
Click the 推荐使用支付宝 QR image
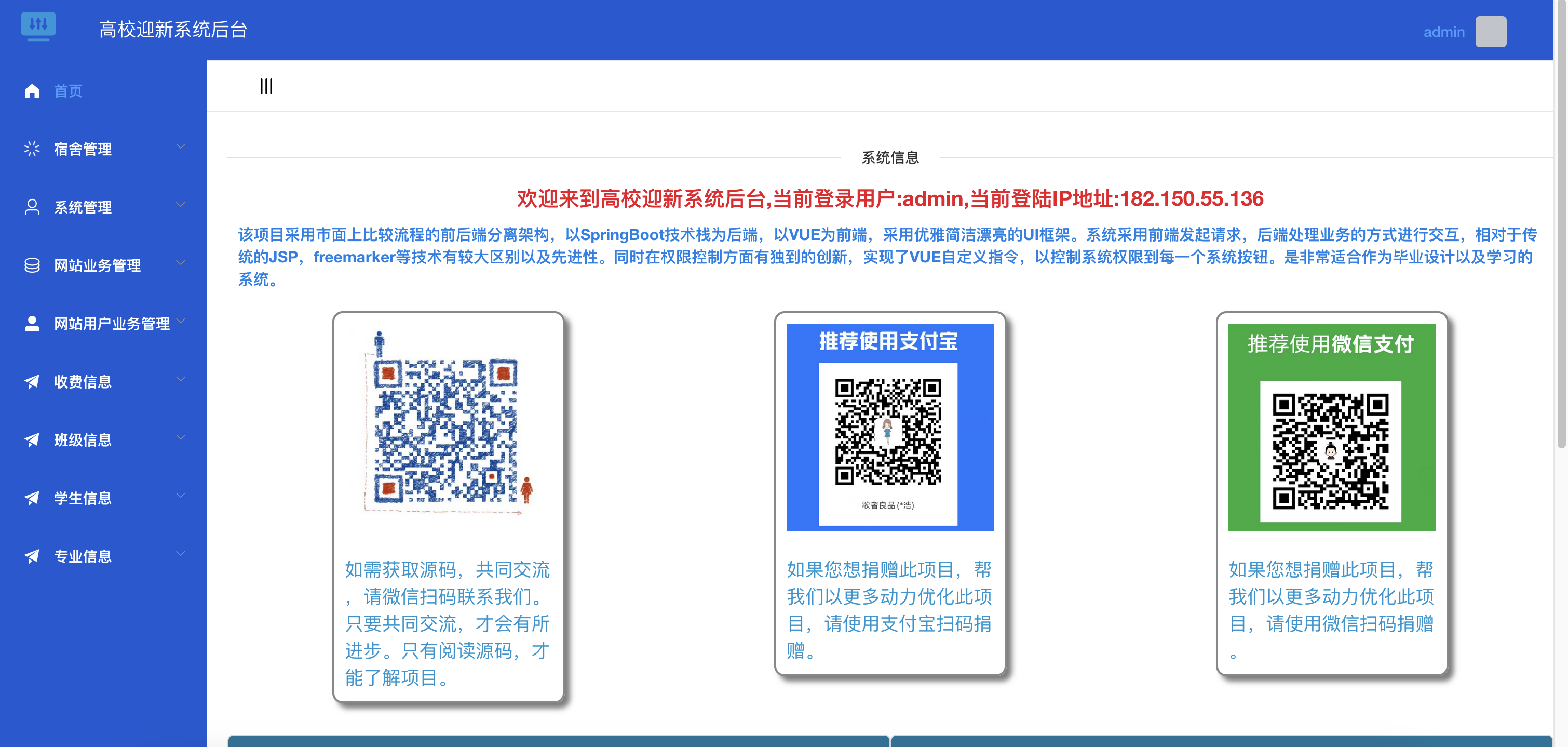coord(890,427)
